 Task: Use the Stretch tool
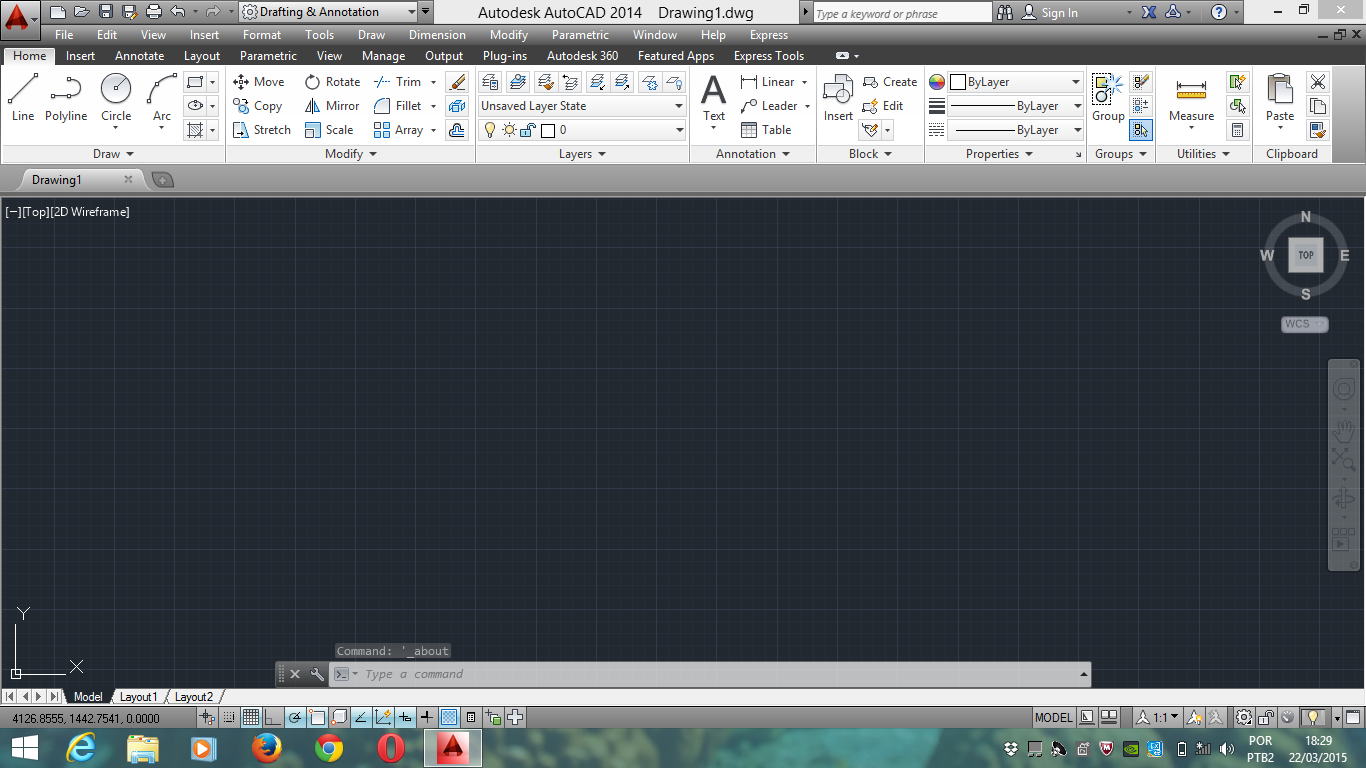coord(261,130)
